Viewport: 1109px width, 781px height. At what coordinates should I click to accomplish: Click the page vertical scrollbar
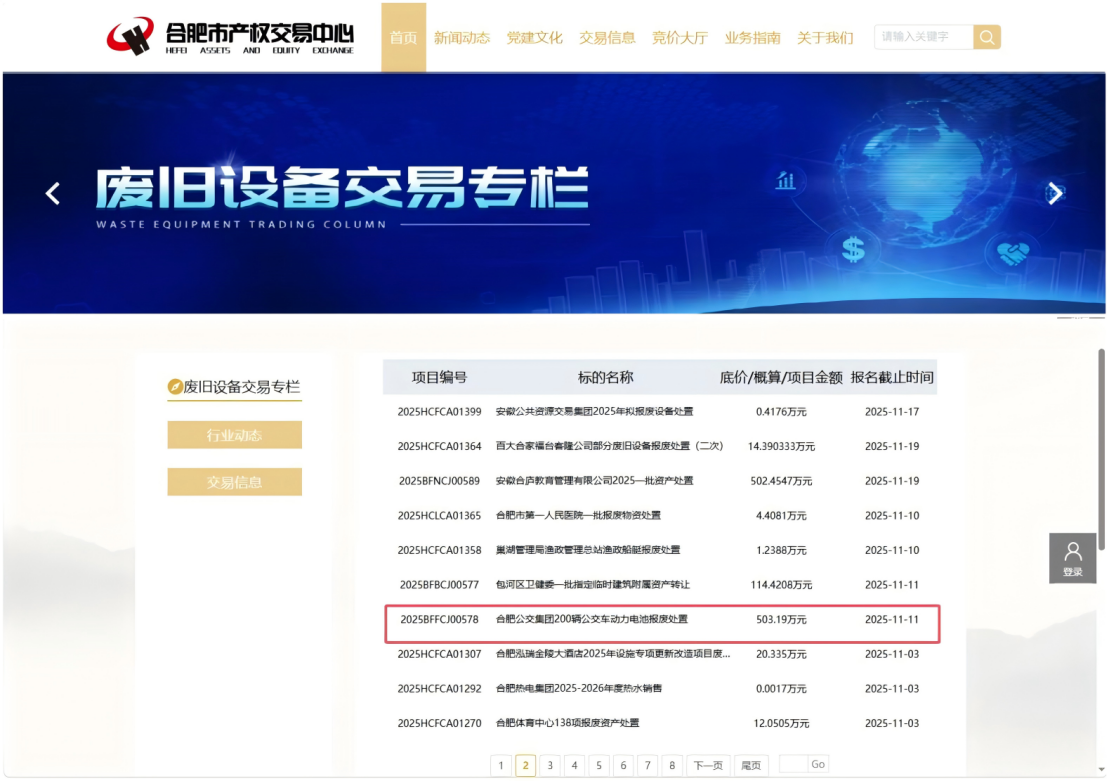[1102, 448]
